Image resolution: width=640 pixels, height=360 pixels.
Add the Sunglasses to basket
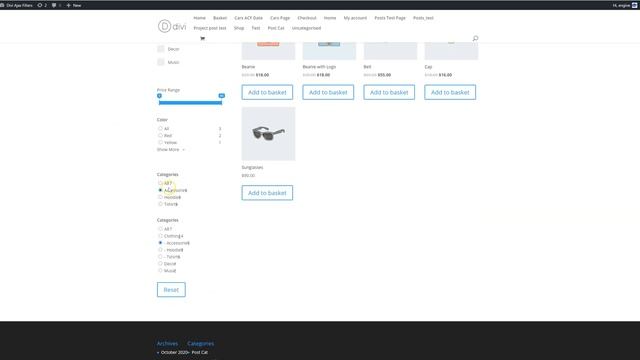(267, 193)
